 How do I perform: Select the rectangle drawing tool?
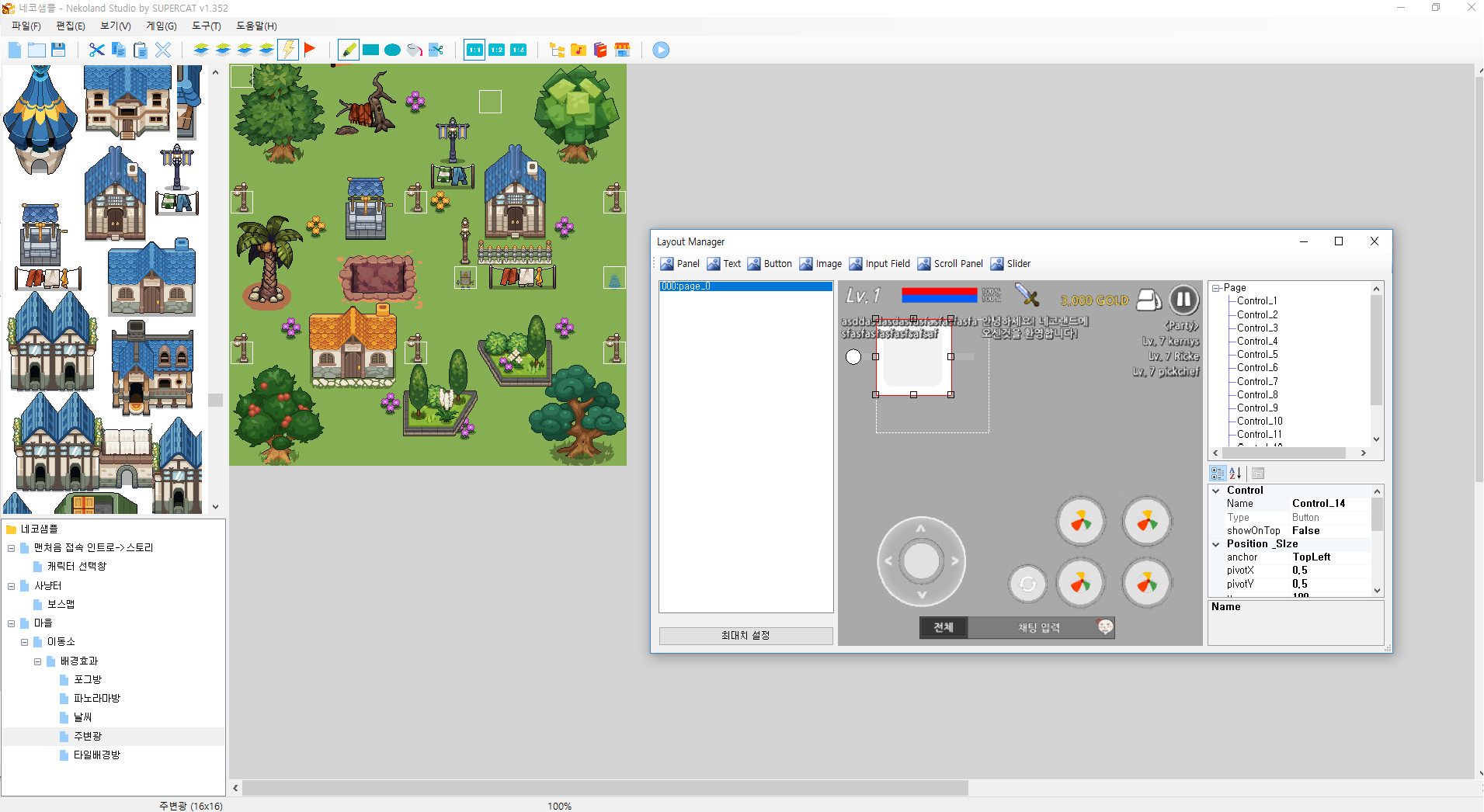pos(370,50)
